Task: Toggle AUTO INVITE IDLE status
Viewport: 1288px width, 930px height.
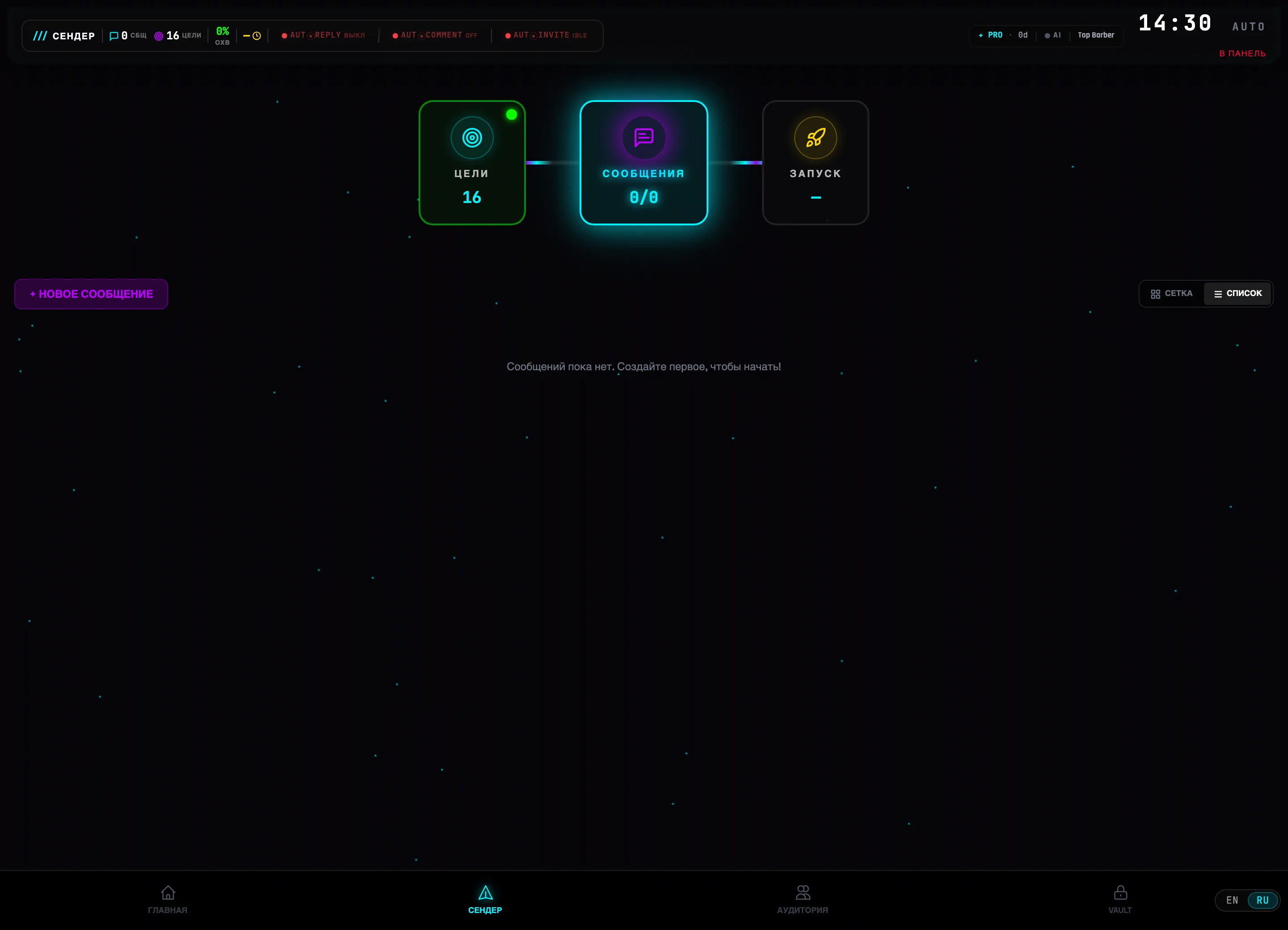Action: click(x=547, y=35)
